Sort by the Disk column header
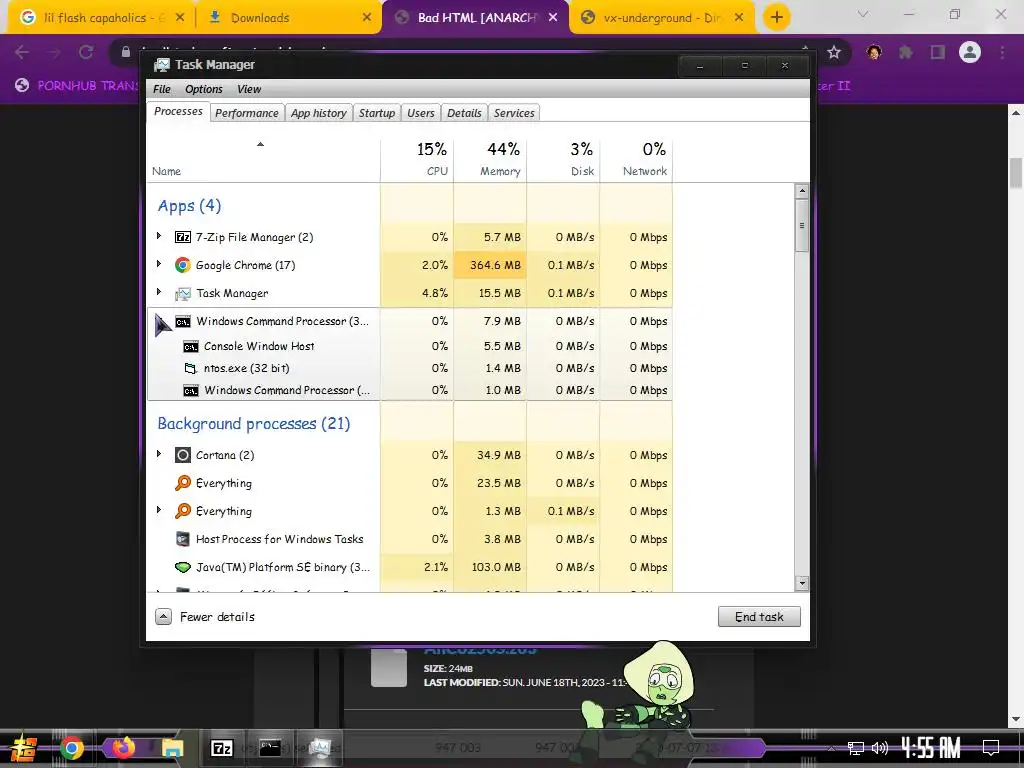Viewport: 1024px width, 768px height. click(x=563, y=159)
